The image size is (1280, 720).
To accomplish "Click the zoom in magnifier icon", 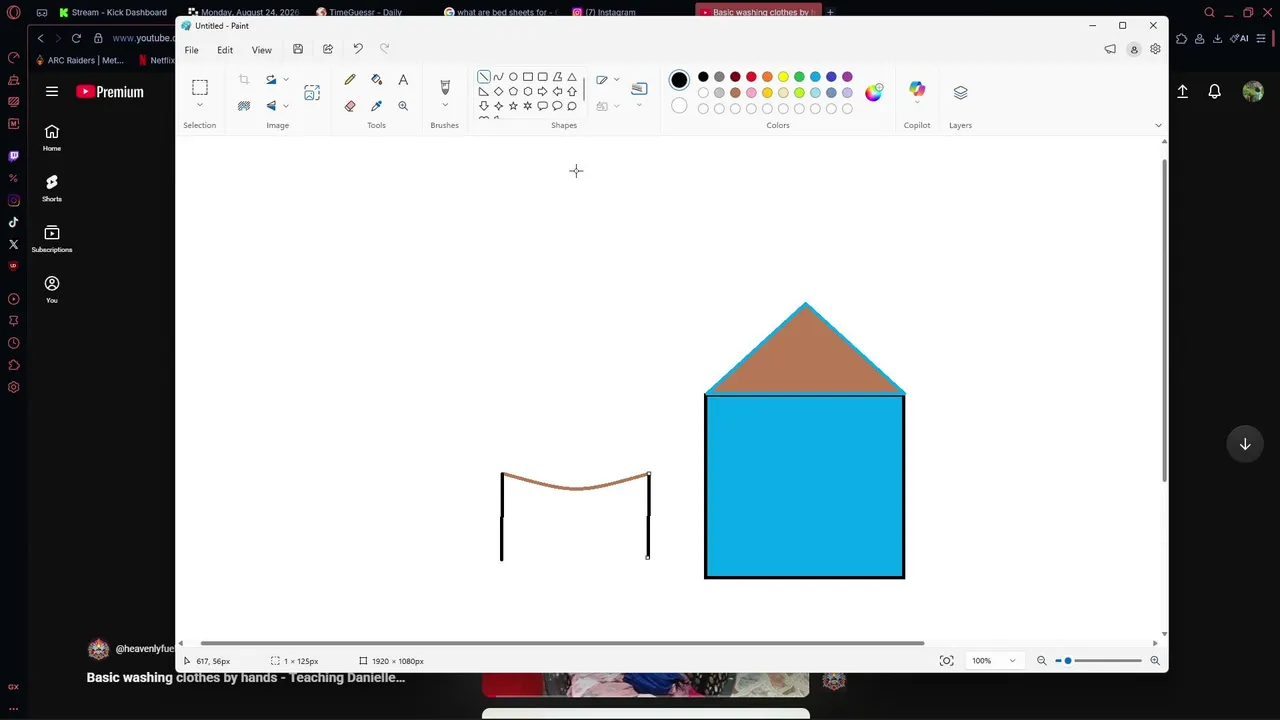I will click(1155, 661).
